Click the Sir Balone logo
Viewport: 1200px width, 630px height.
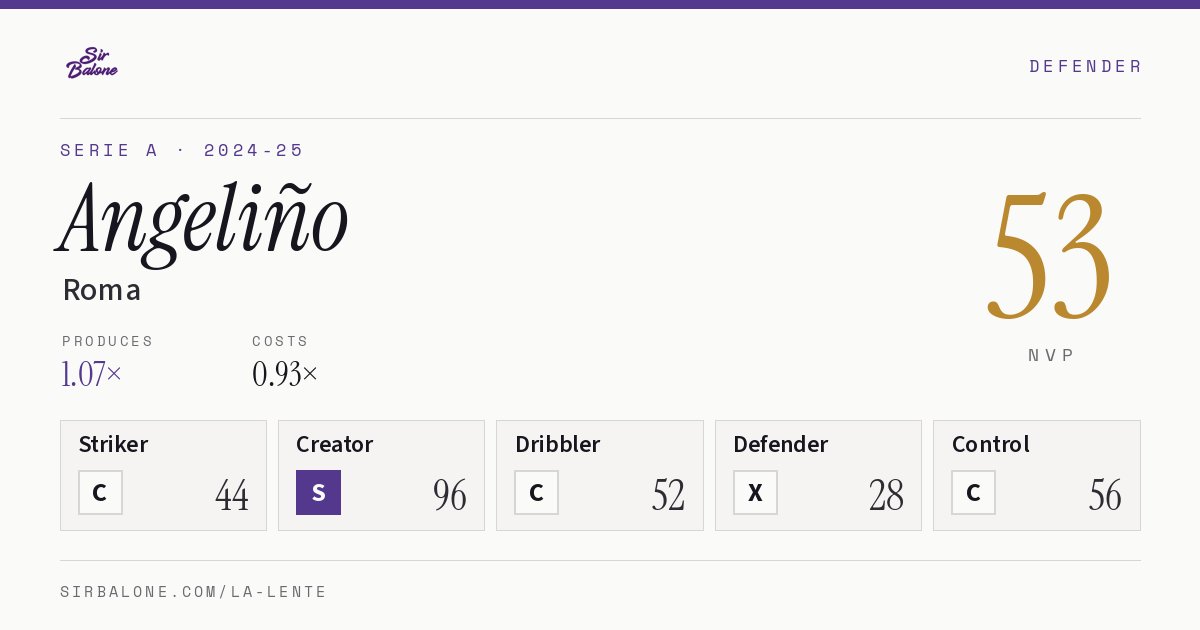[92, 63]
